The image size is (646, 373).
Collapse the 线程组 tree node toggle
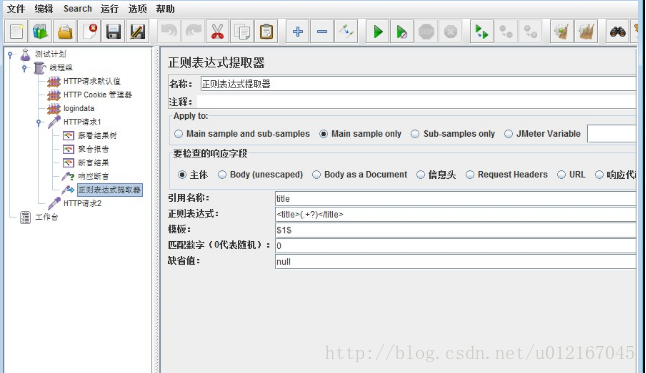pyautogui.click(x=25, y=68)
